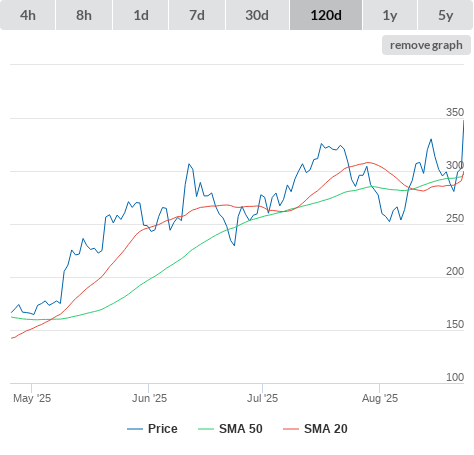
Task: Click the green SMA 50 legend marker
Action: (206, 429)
